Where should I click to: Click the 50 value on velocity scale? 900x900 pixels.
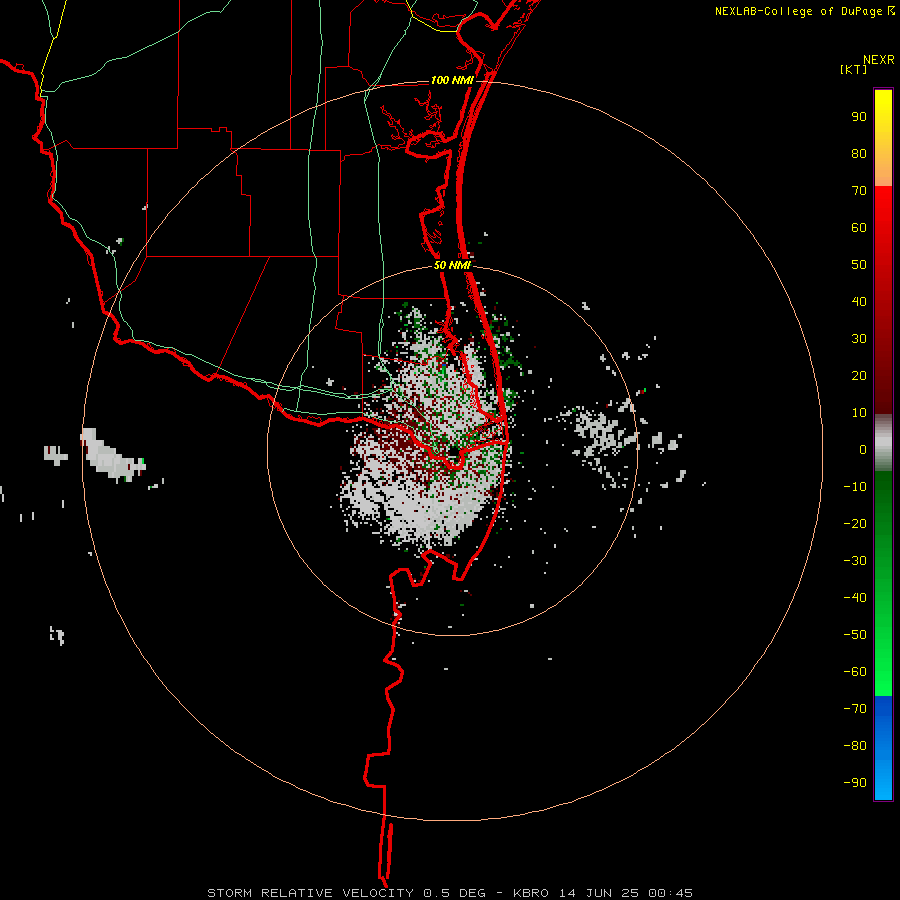click(x=859, y=265)
